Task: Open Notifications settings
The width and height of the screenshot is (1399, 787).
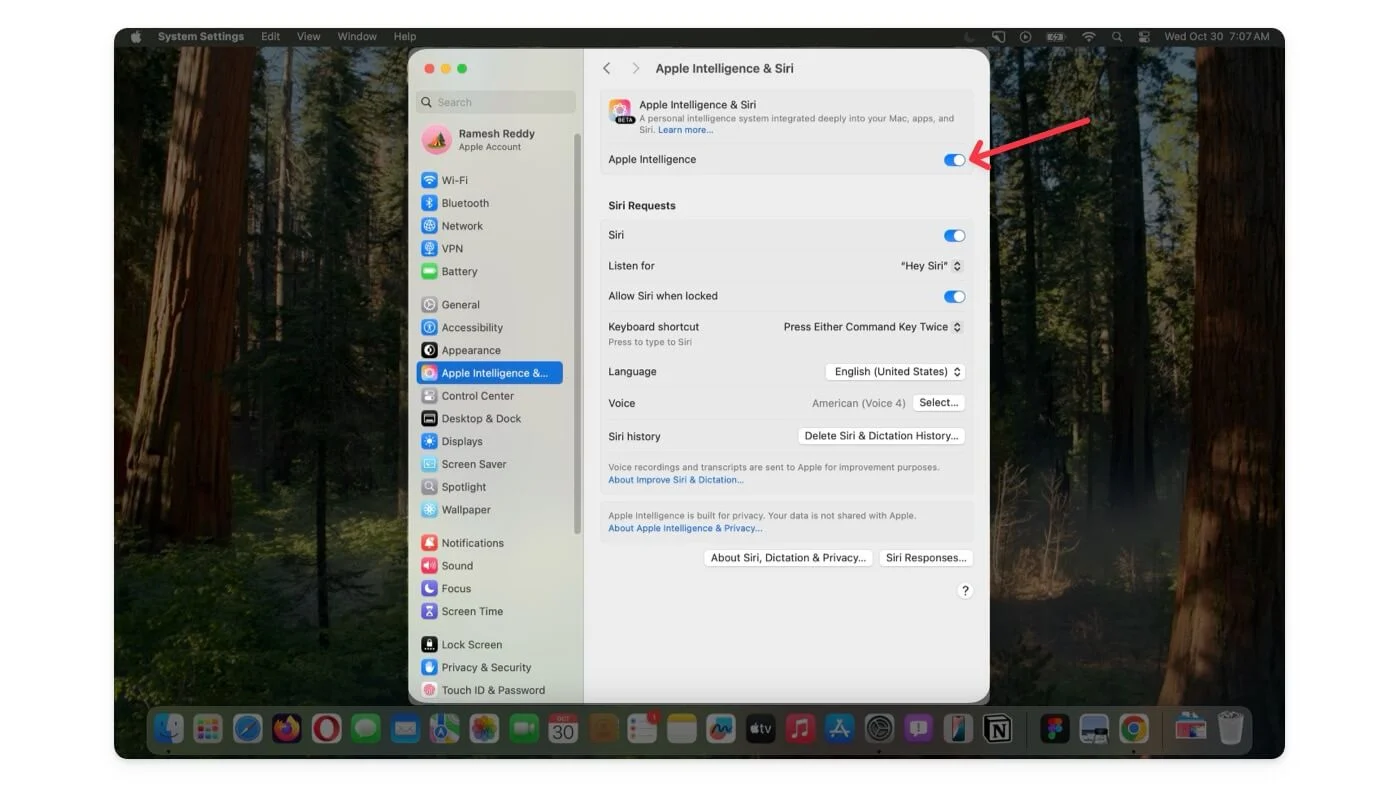Action: pyautogui.click(x=490, y=543)
